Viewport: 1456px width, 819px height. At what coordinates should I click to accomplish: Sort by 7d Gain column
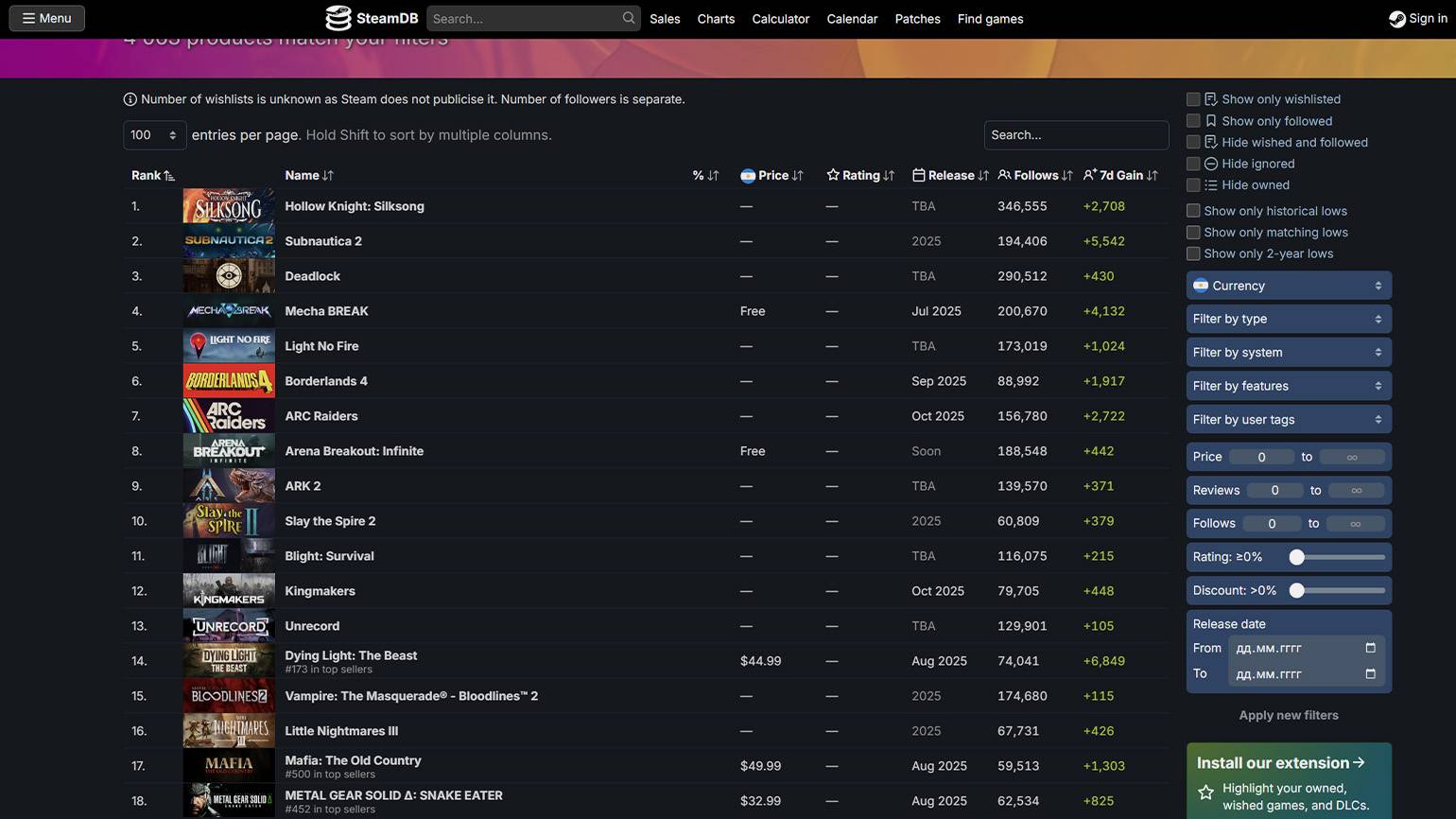tap(1120, 175)
